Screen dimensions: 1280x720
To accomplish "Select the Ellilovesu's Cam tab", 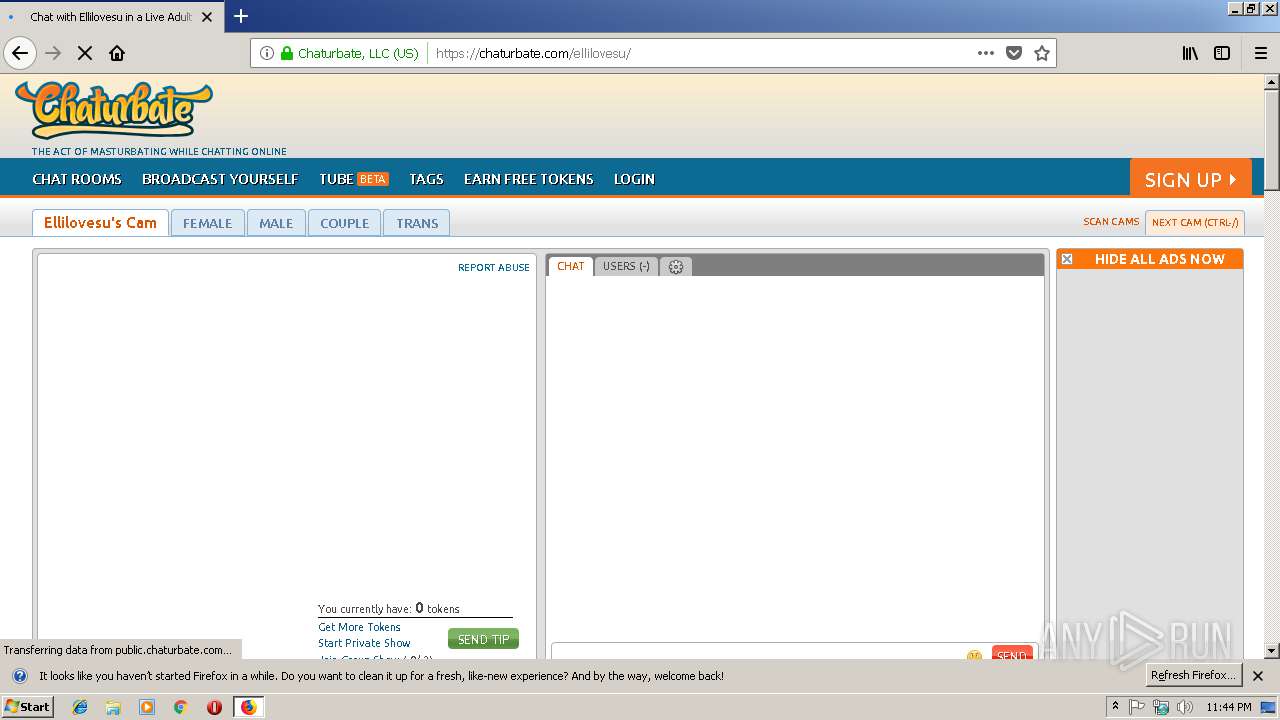I will tap(100, 223).
